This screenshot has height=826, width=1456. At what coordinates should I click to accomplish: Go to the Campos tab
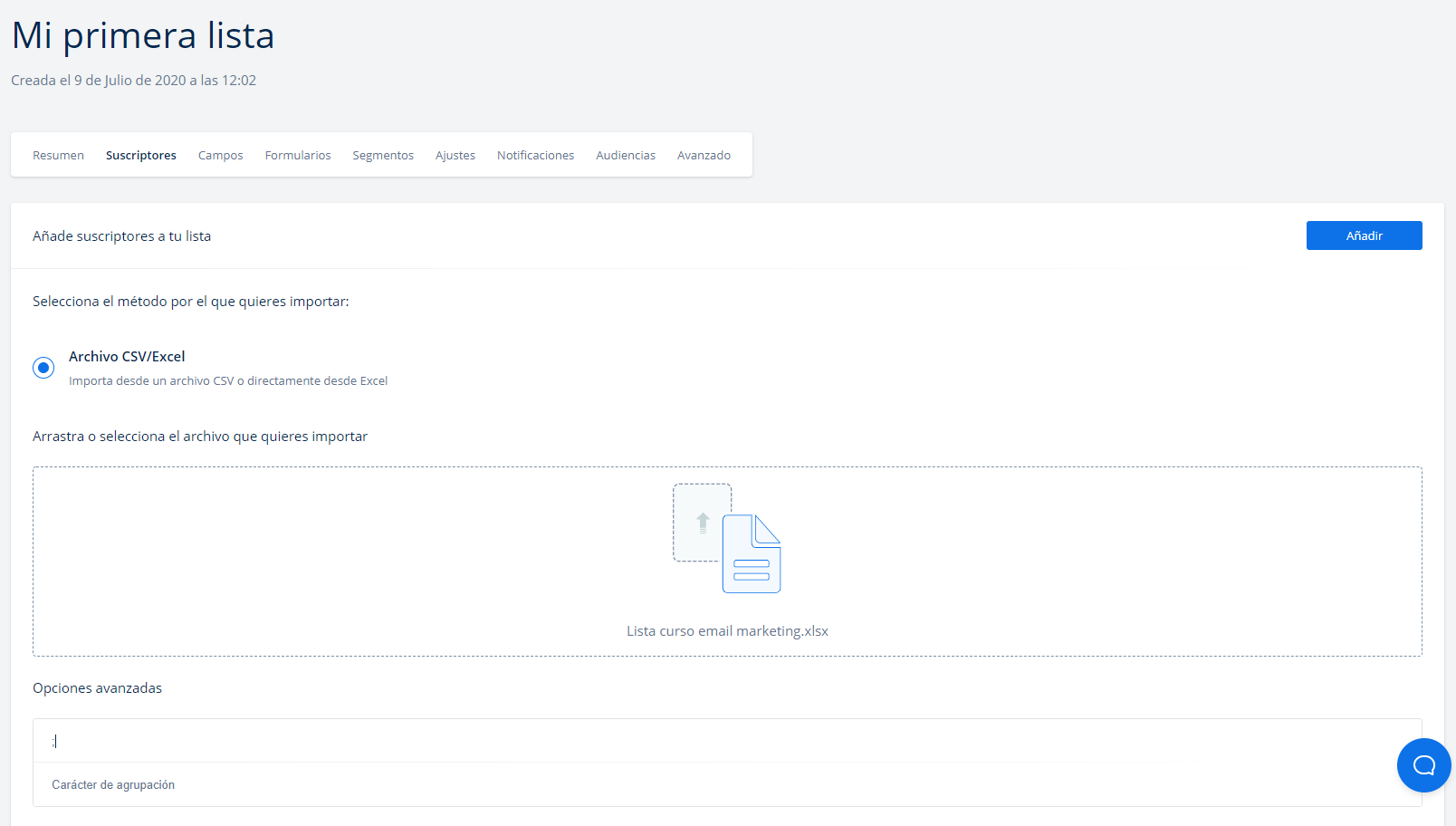point(221,155)
